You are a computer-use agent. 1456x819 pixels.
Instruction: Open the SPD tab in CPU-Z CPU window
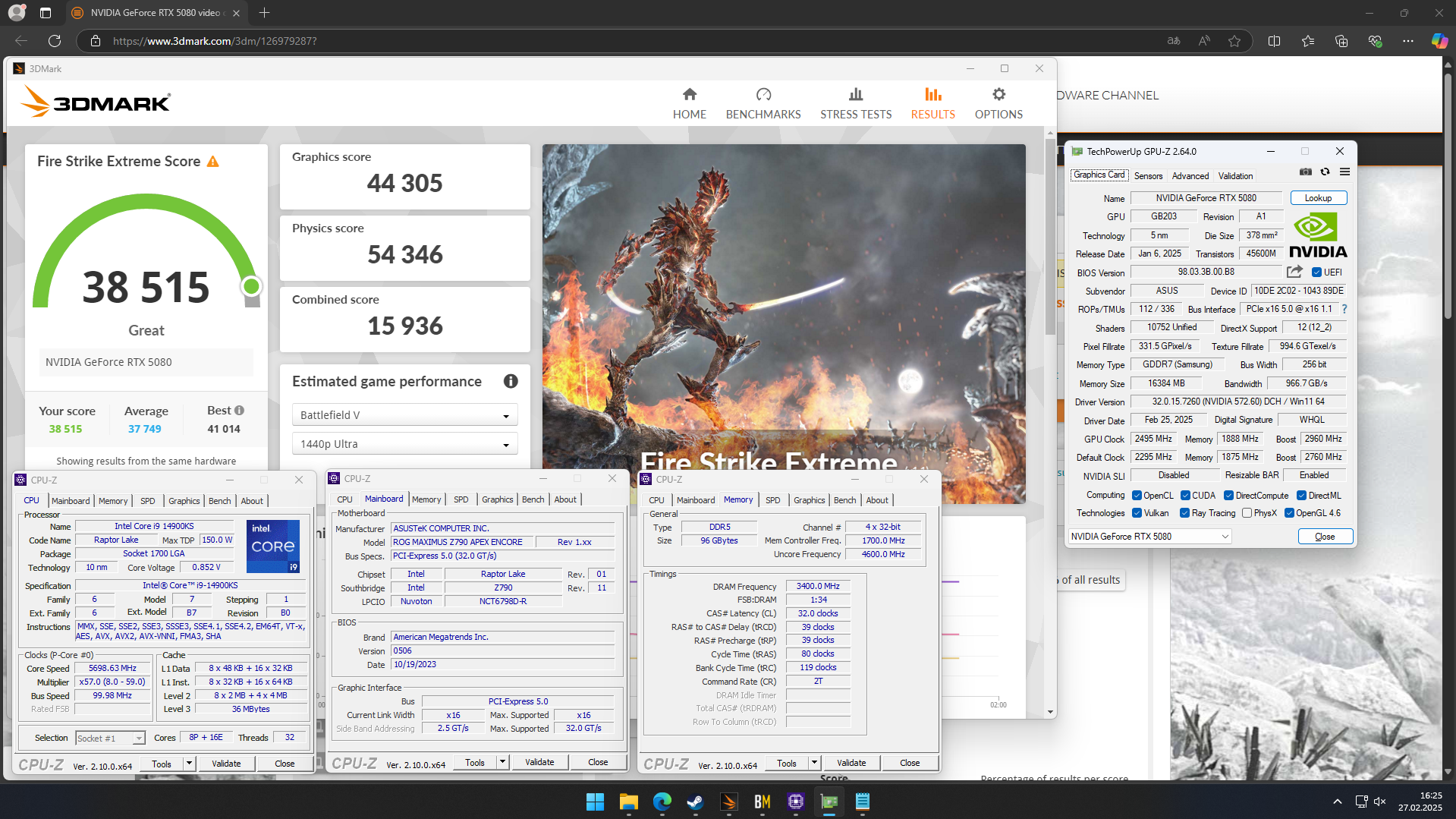[x=147, y=501]
